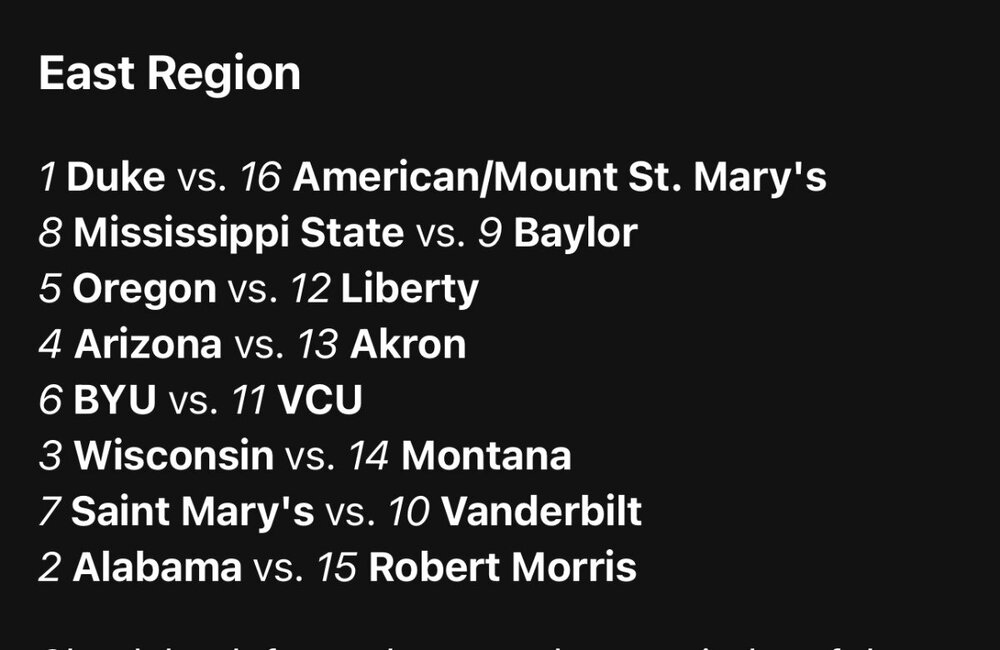Select Akron in the bracket list
Image resolution: width=1000 pixels, height=650 pixels.
tap(408, 345)
